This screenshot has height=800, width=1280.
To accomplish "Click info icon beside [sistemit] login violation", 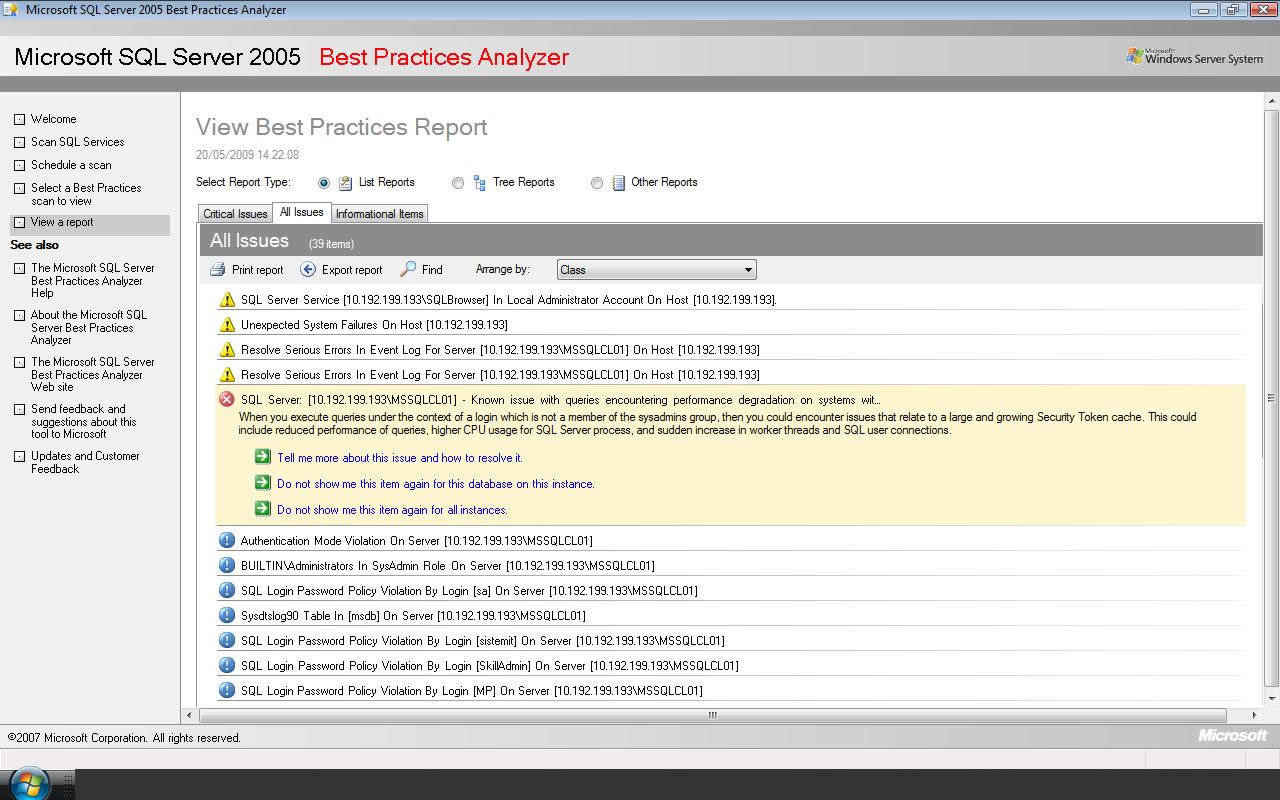I will click(227, 640).
